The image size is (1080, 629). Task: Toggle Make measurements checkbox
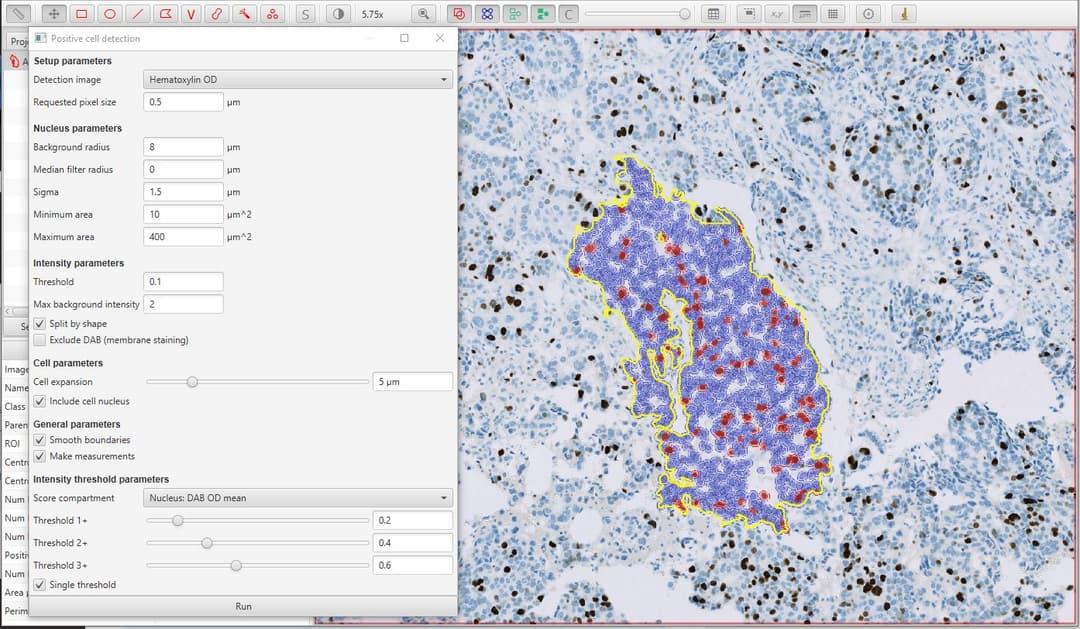pos(40,456)
